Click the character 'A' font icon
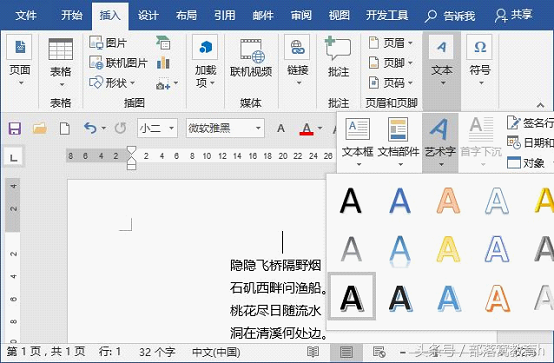The width and height of the screenshot is (554, 363). point(281,128)
